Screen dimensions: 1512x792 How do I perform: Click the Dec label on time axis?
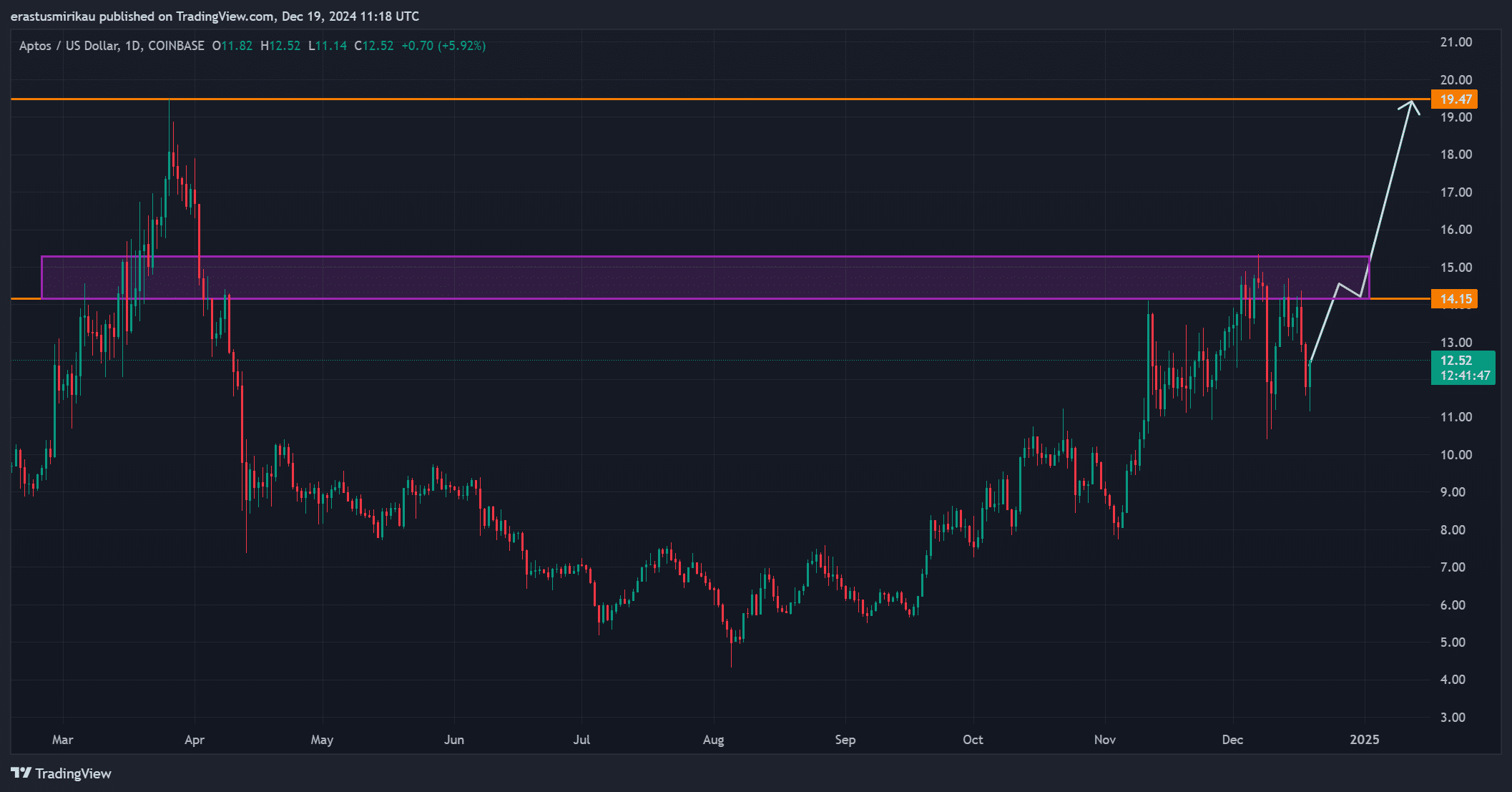click(1232, 740)
